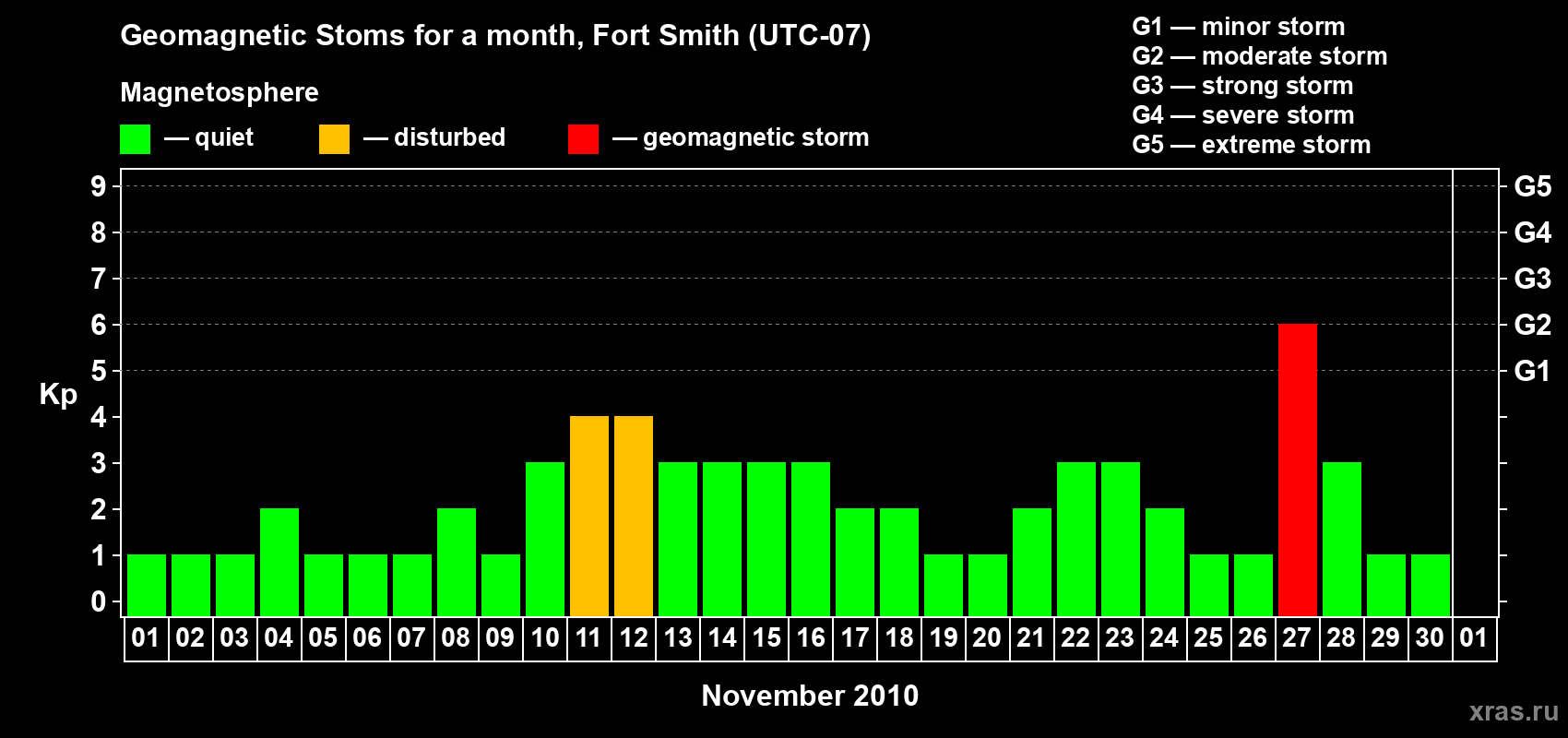Click the day 27 date cell

tap(1298, 638)
